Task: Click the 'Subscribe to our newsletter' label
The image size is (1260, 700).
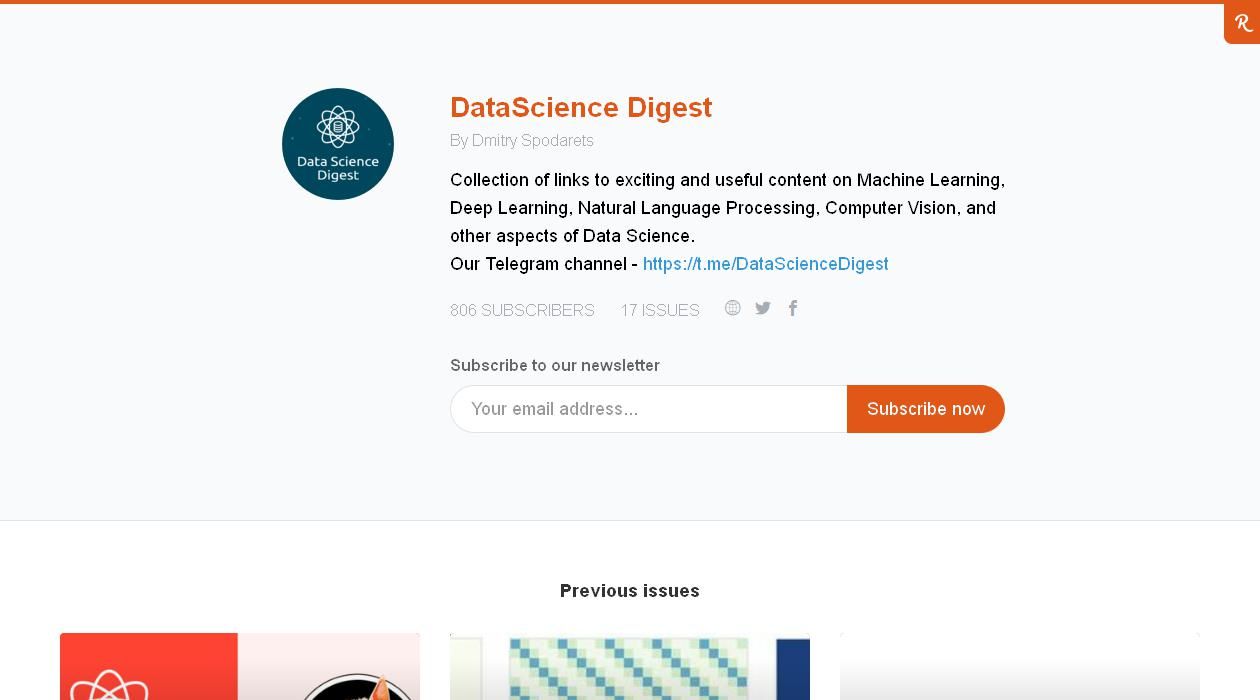Action: (555, 366)
